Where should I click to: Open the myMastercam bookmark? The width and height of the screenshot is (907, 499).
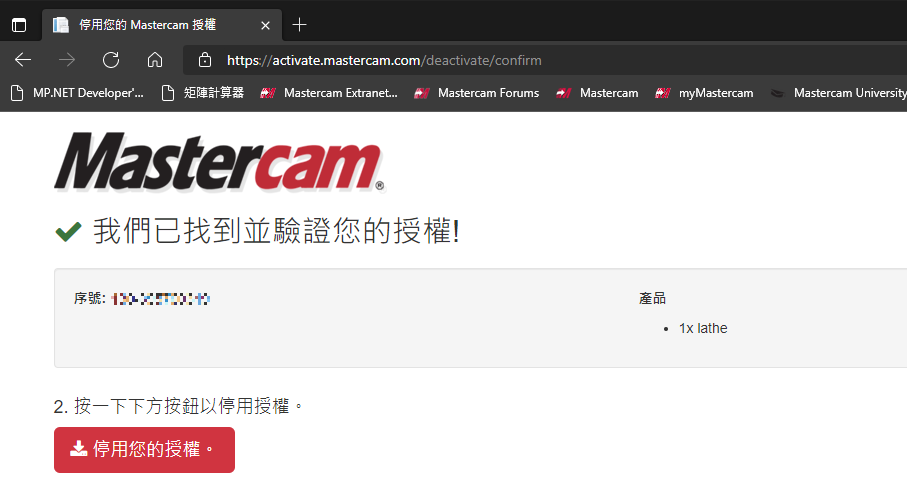[704, 93]
